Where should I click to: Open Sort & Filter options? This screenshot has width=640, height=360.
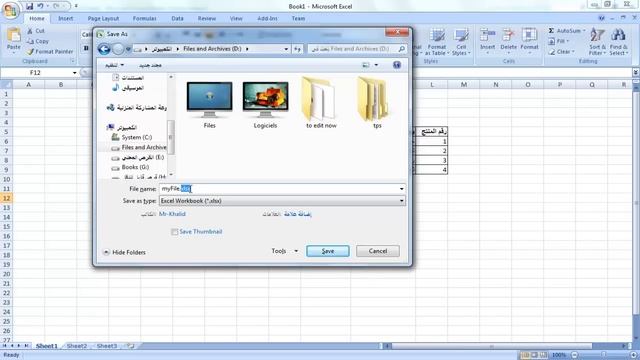click(597, 42)
